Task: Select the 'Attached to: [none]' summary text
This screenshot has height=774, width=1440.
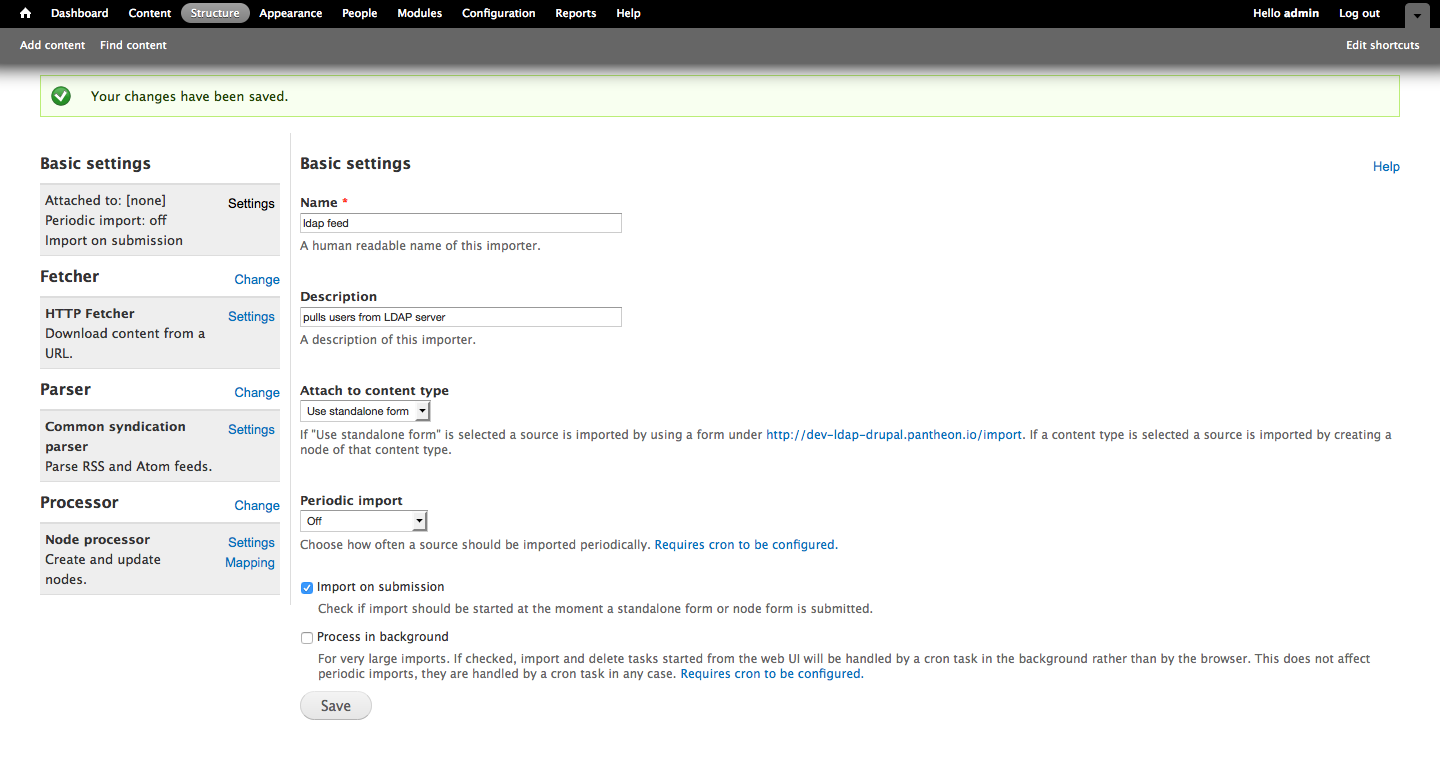Action: point(105,200)
